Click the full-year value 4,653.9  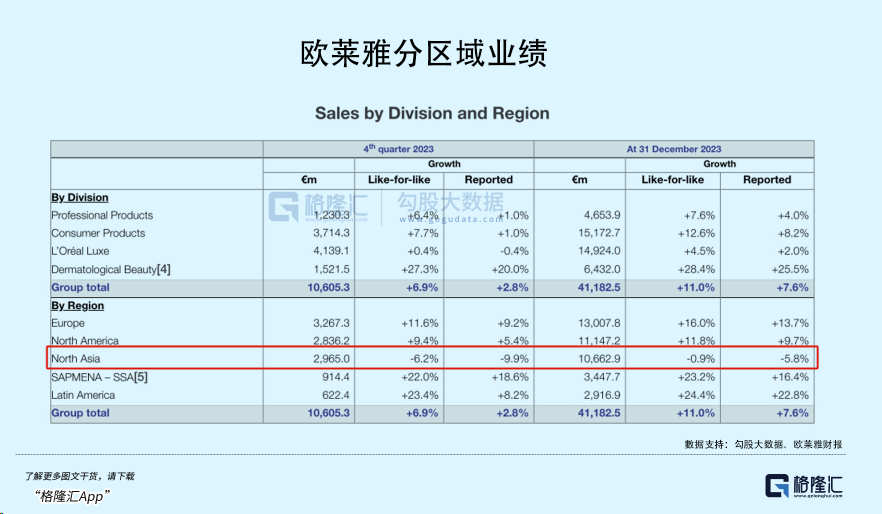click(602, 215)
